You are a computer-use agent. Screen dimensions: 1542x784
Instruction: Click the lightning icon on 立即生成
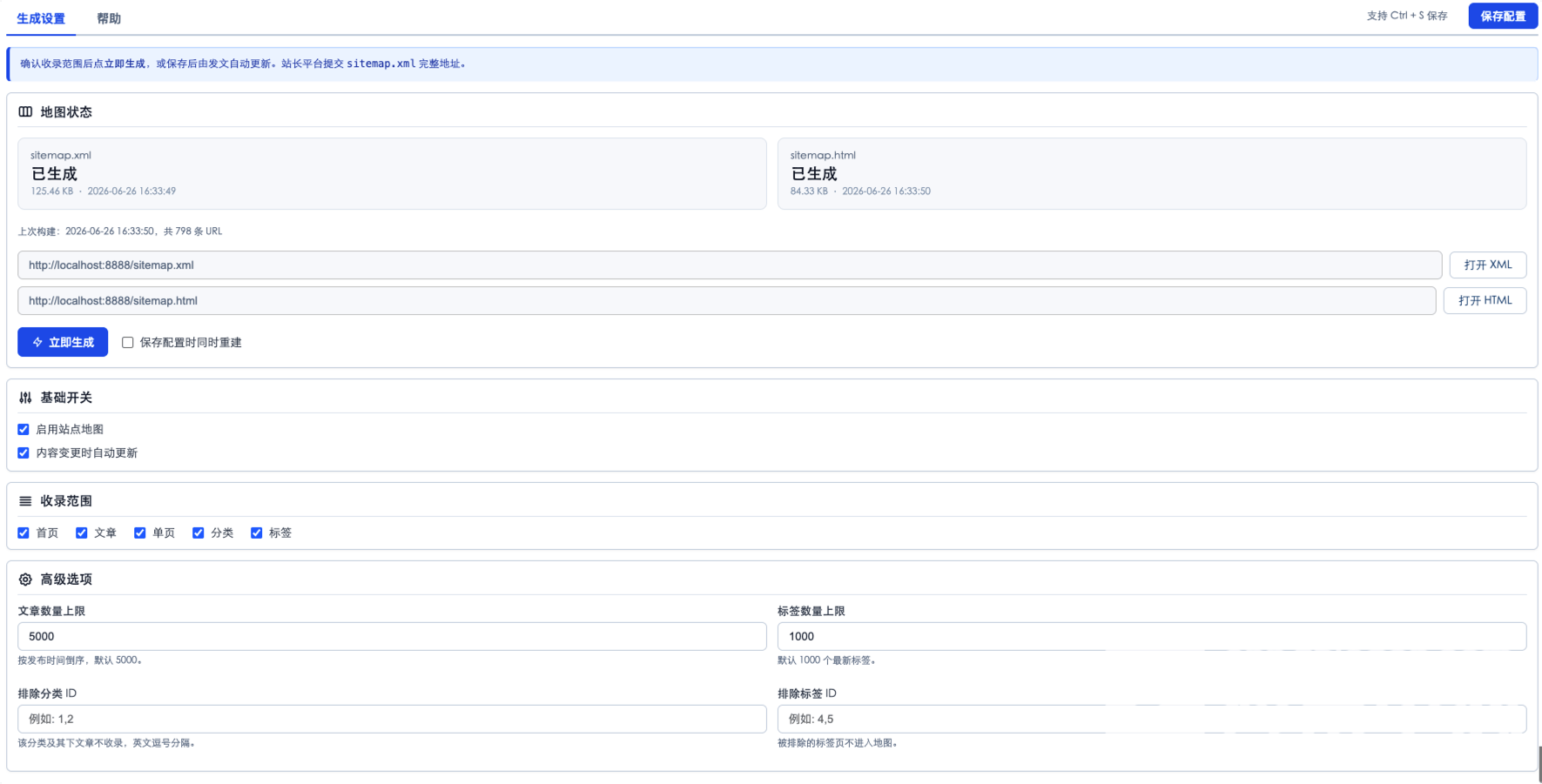click(37, 342)
